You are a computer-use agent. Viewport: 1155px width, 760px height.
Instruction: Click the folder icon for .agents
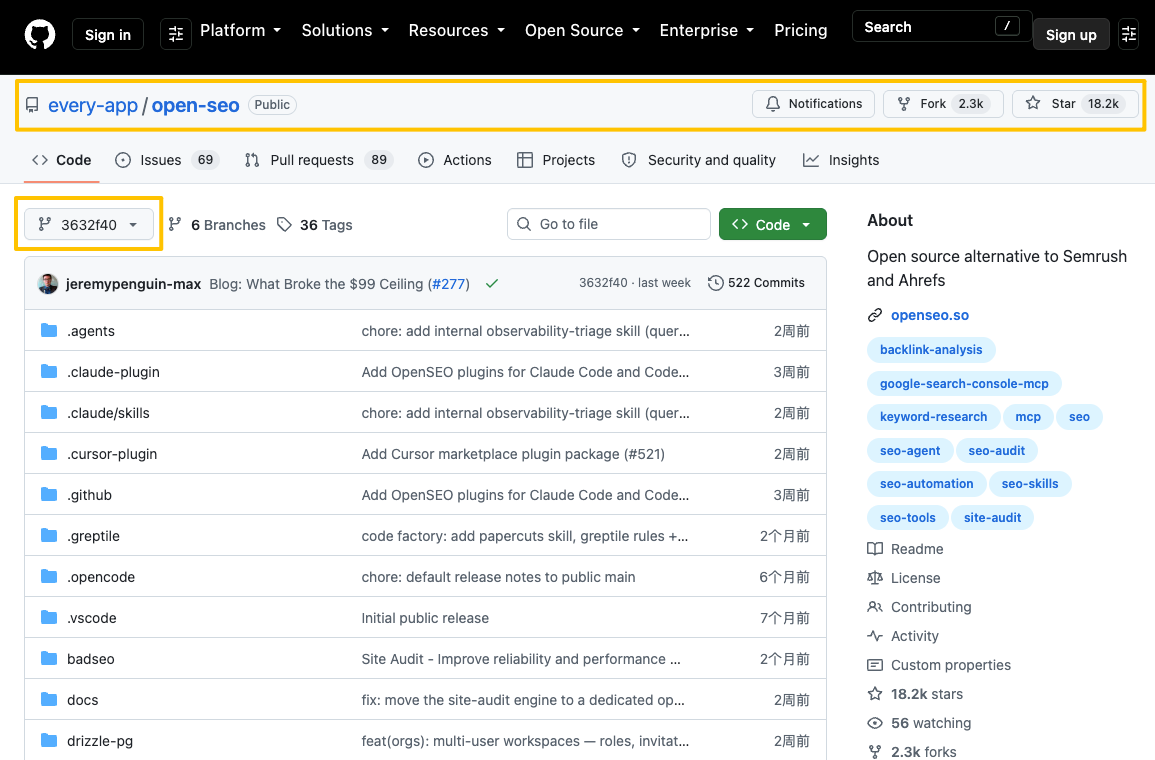point(49,331)
